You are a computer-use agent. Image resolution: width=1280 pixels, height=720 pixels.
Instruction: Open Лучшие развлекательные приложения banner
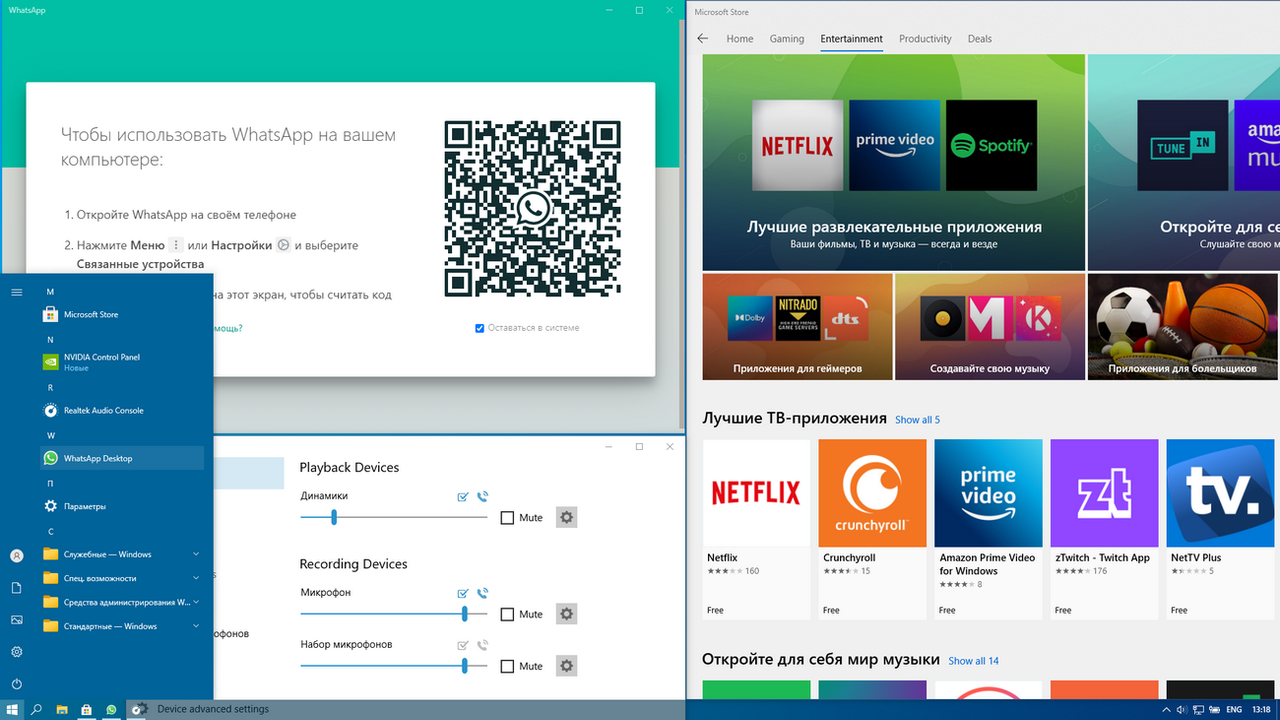894,163
